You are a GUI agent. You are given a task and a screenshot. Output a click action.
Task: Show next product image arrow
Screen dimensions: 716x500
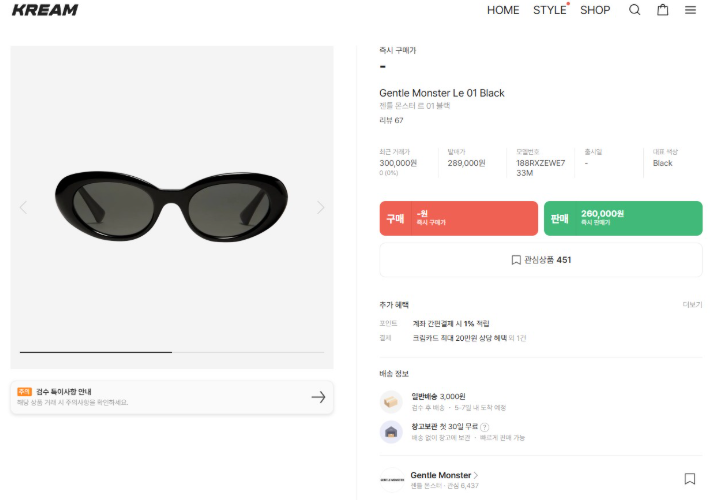click(321, 207)
